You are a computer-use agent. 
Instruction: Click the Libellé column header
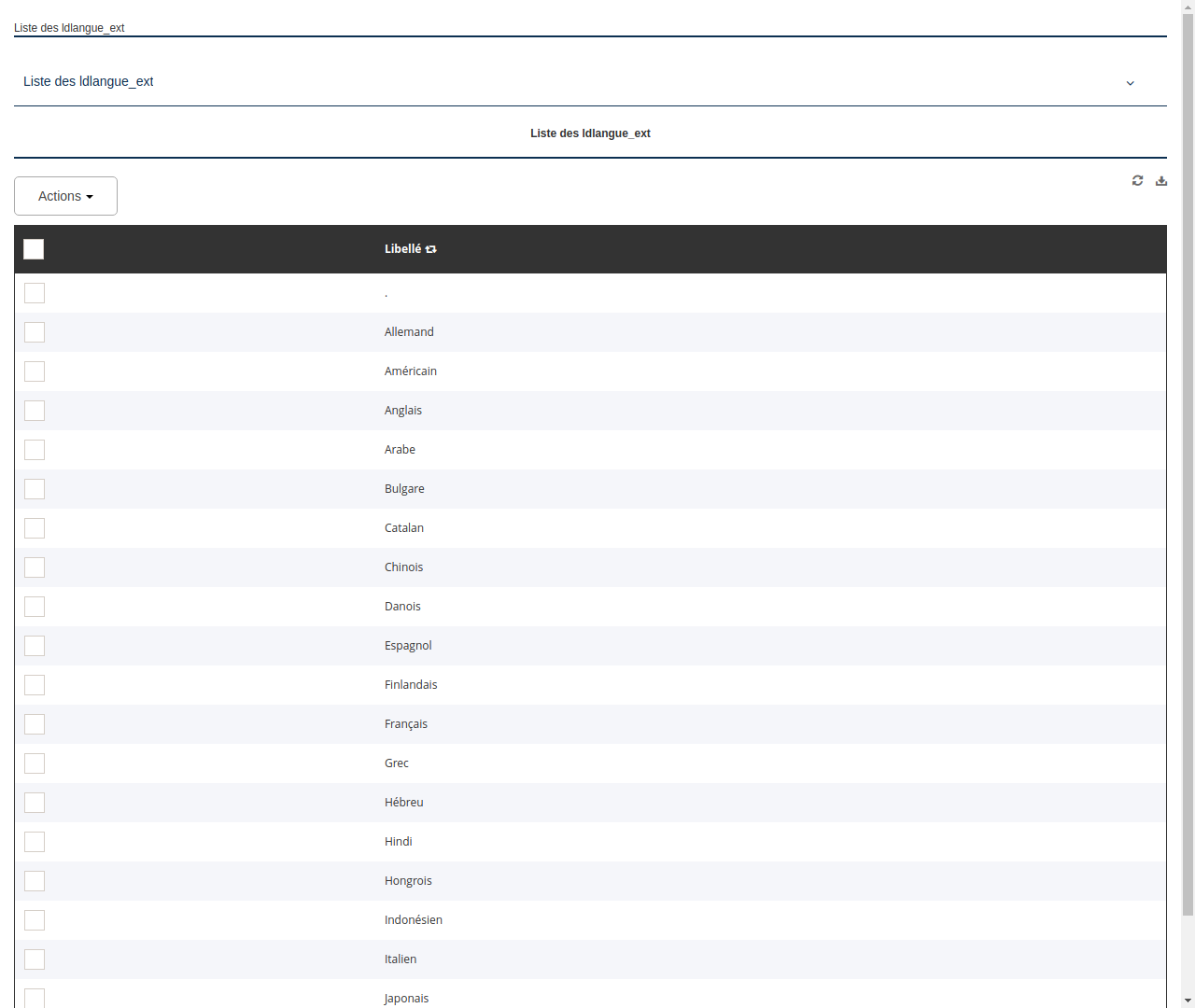click(x=402, y=248)
